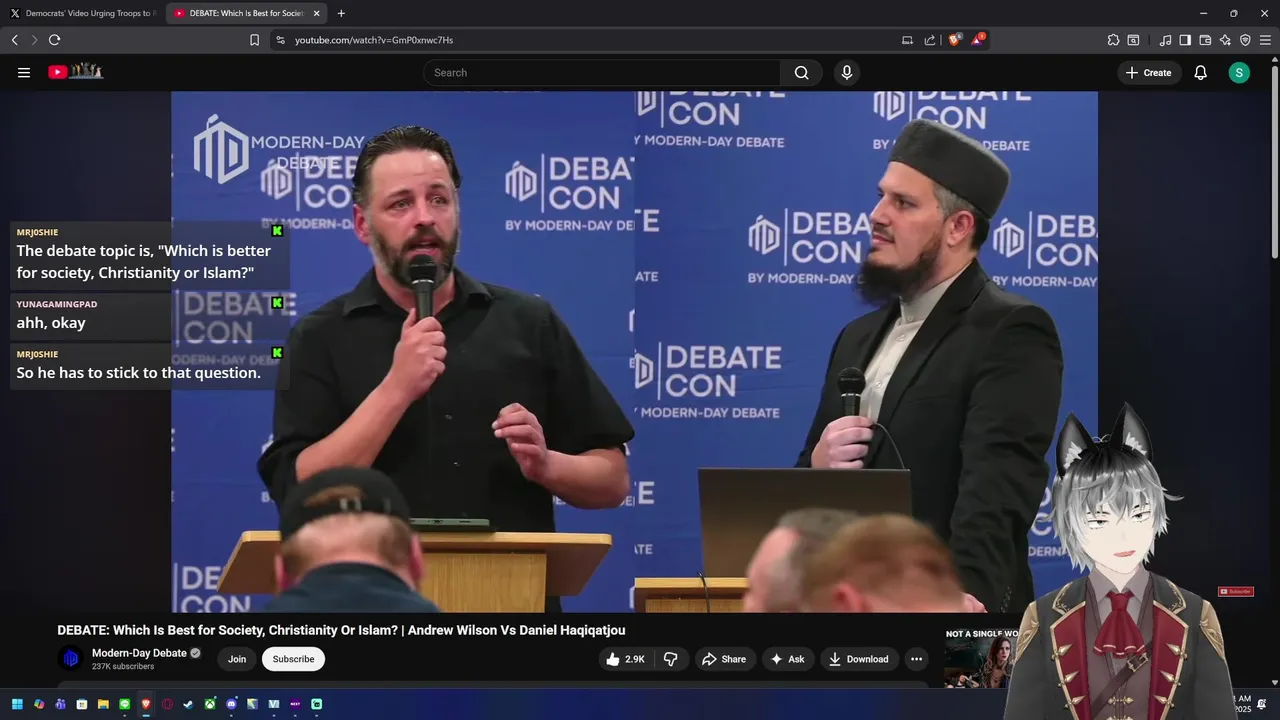Image resolution: width=1280 pixels, height=720 pixels.
Task: Open the Modern-Day Debate channel avatar
Action: point(71,659)
